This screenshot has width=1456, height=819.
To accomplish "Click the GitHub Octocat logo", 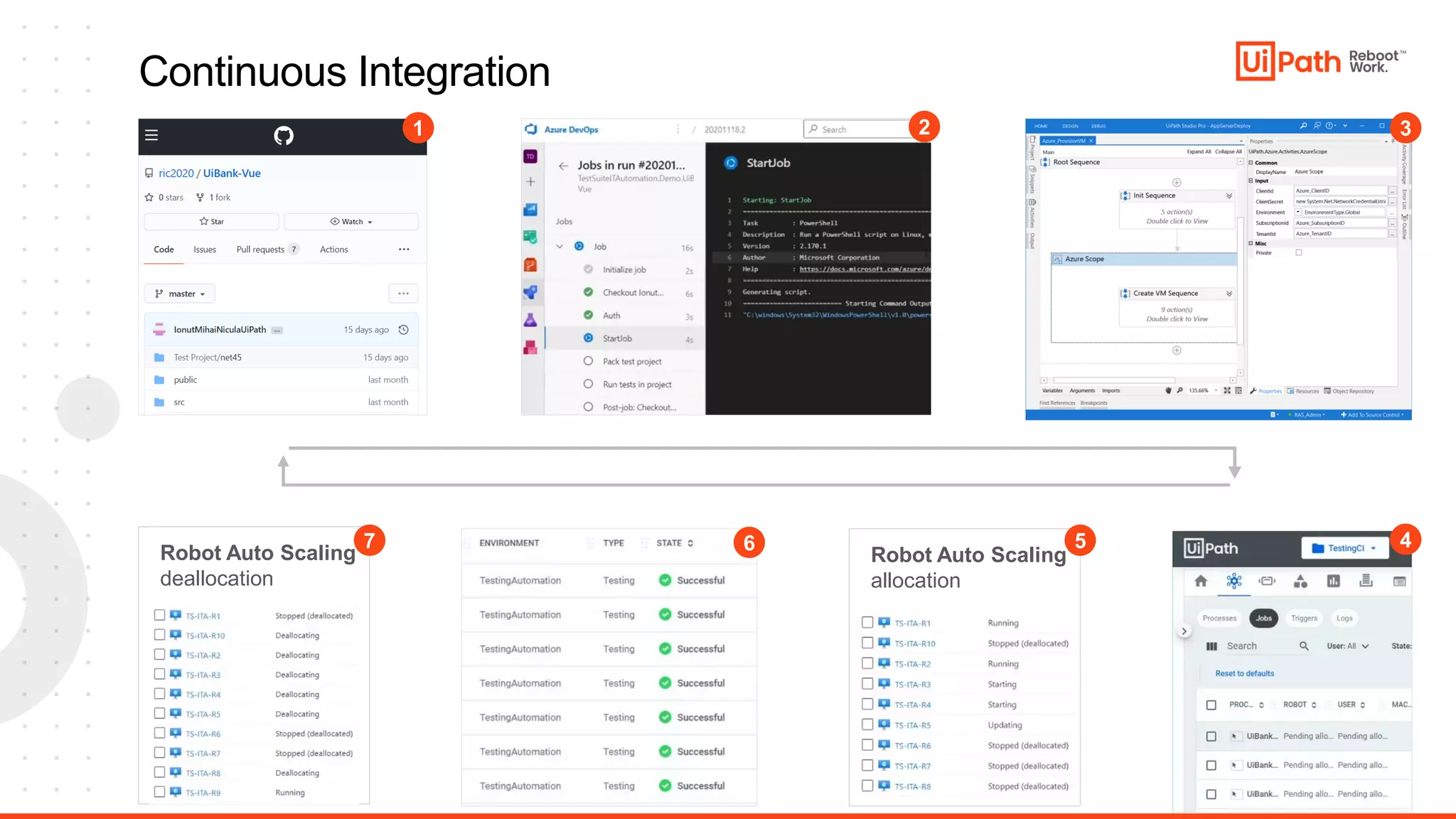I will tap(284, 135).
